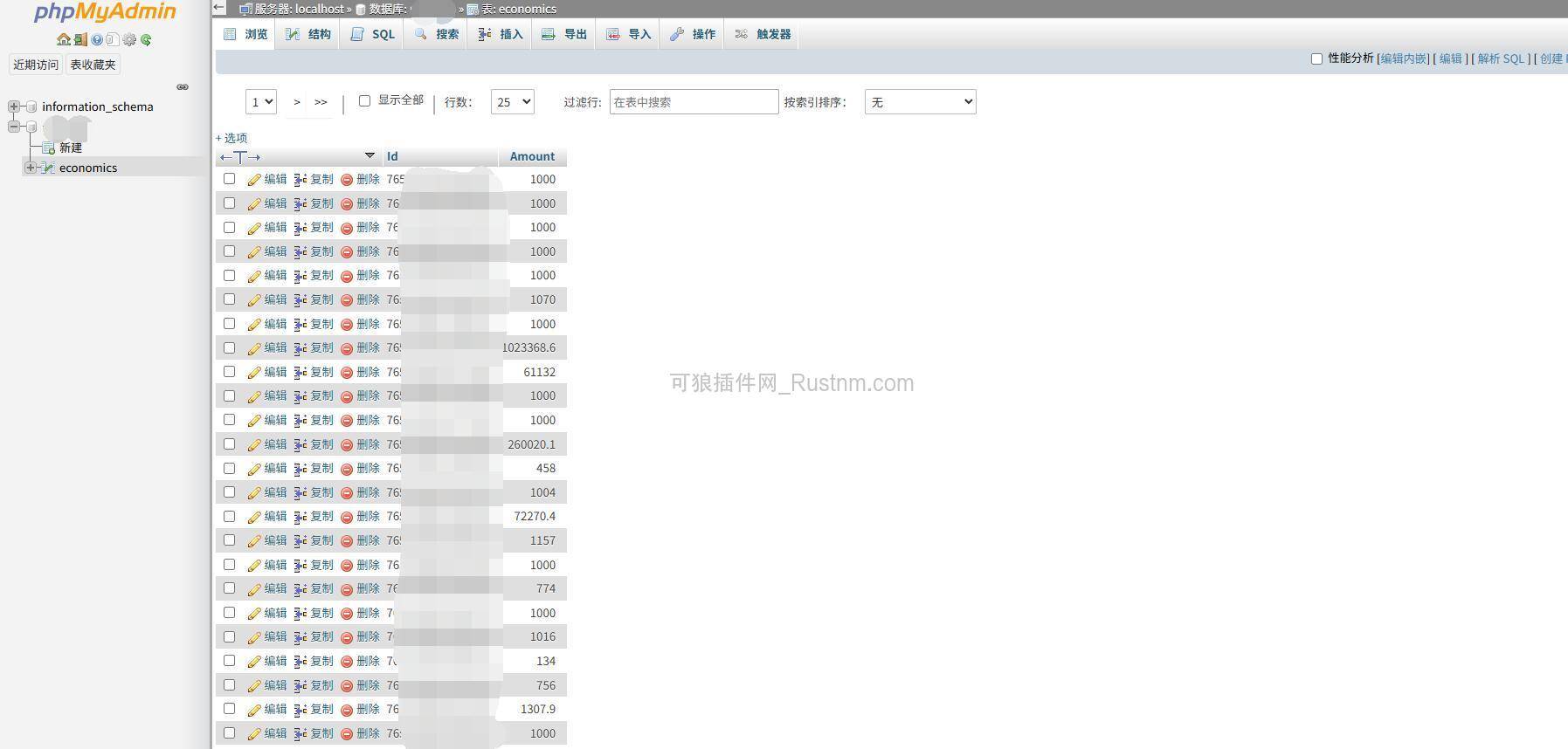Copy the row with Amount 134
The height and width of the screenshot is (749, 1568).
pyautogui.click(x=314, y=661)
